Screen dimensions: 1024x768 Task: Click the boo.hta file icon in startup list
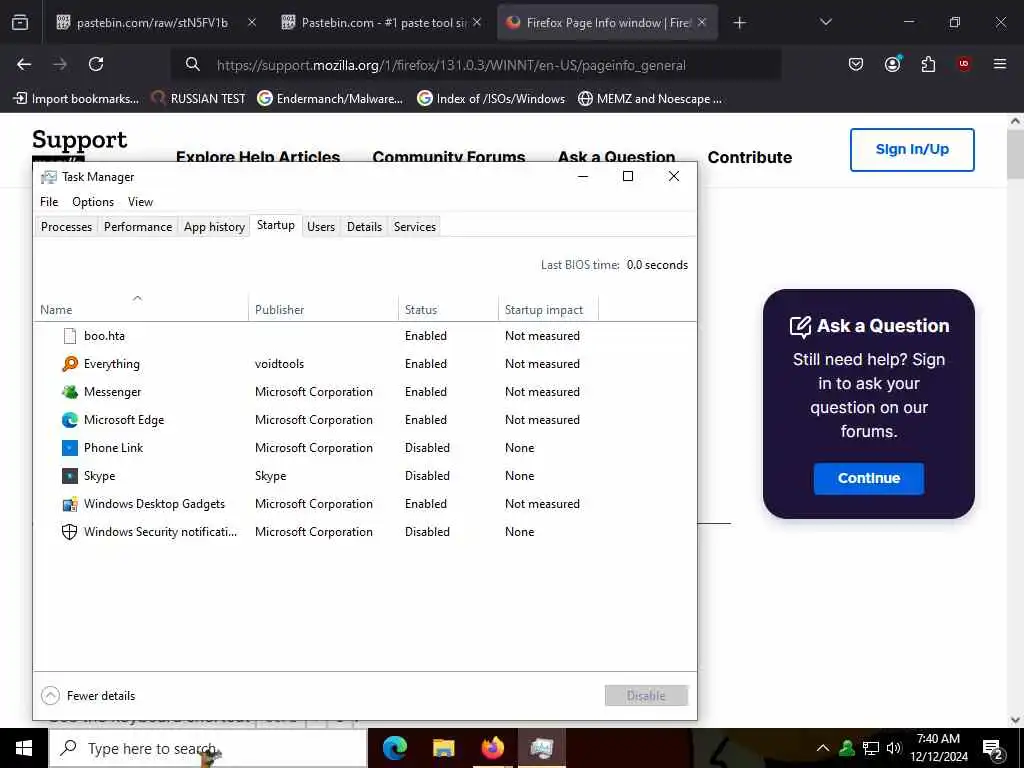click(70, 336)
